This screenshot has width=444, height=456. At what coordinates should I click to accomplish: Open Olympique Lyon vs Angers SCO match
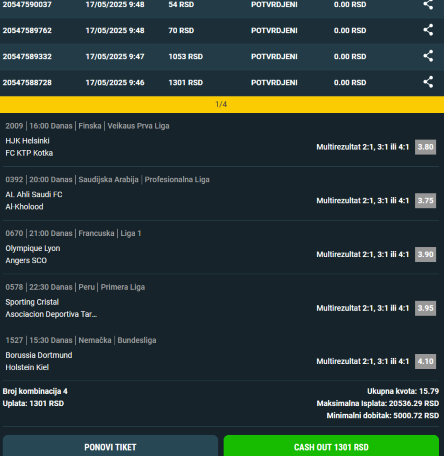coord(33,254)
